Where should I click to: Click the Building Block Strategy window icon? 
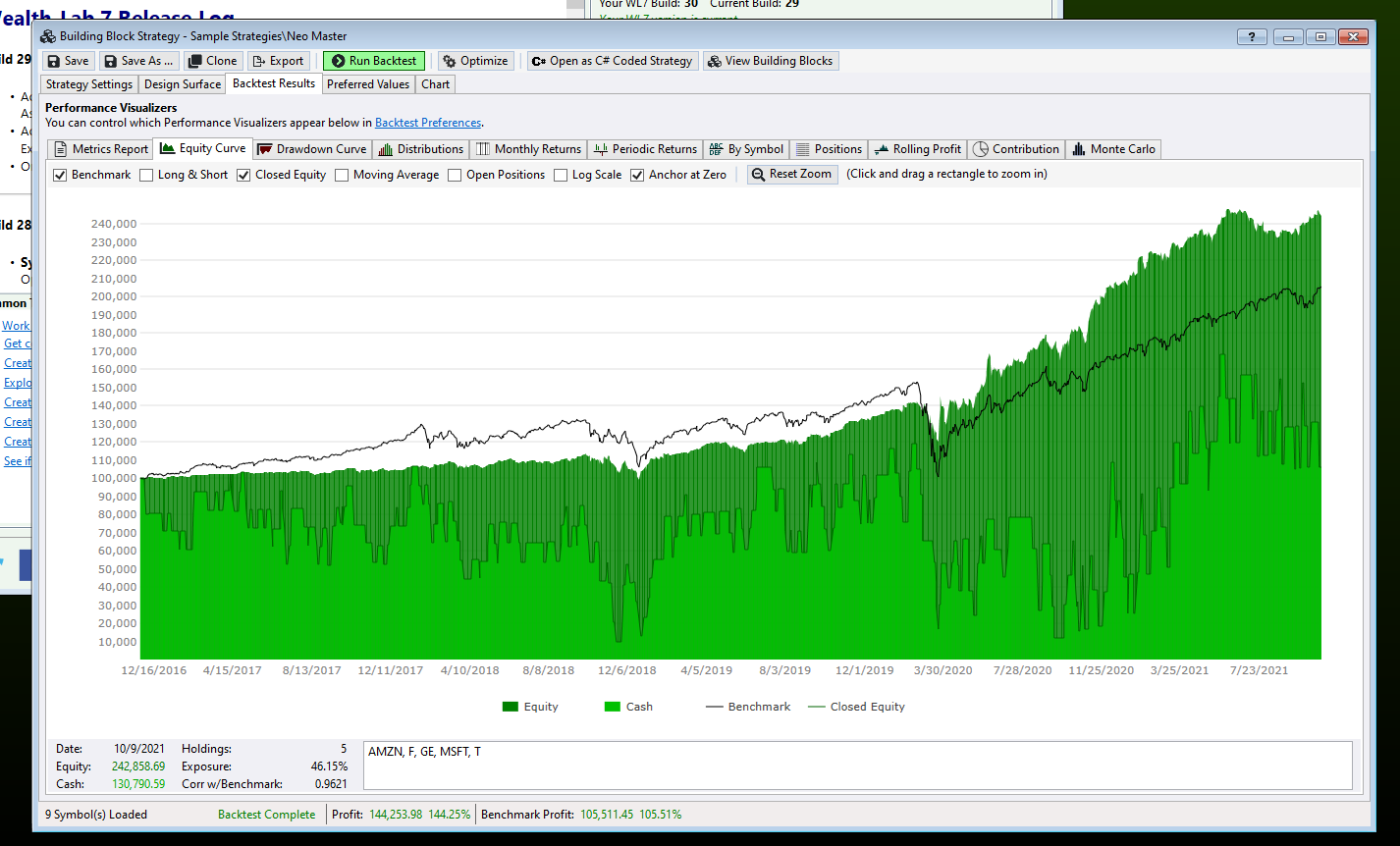(x=48, y=36)
